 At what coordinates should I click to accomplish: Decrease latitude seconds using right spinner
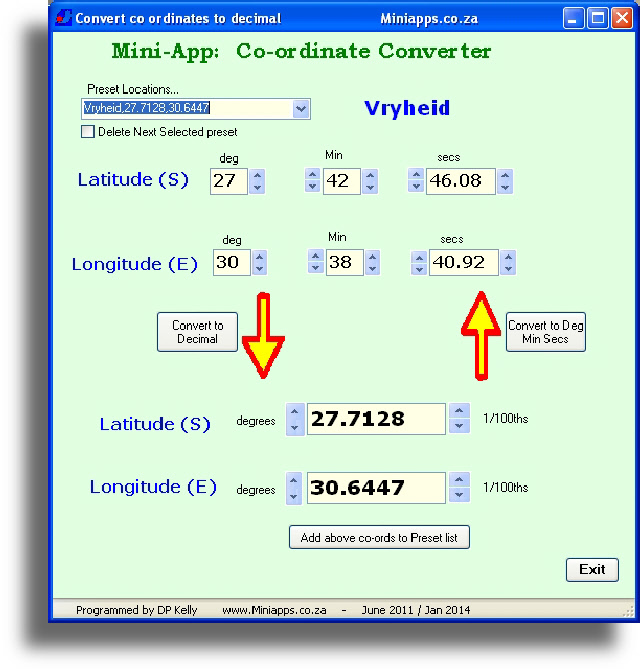click(505, 187)
